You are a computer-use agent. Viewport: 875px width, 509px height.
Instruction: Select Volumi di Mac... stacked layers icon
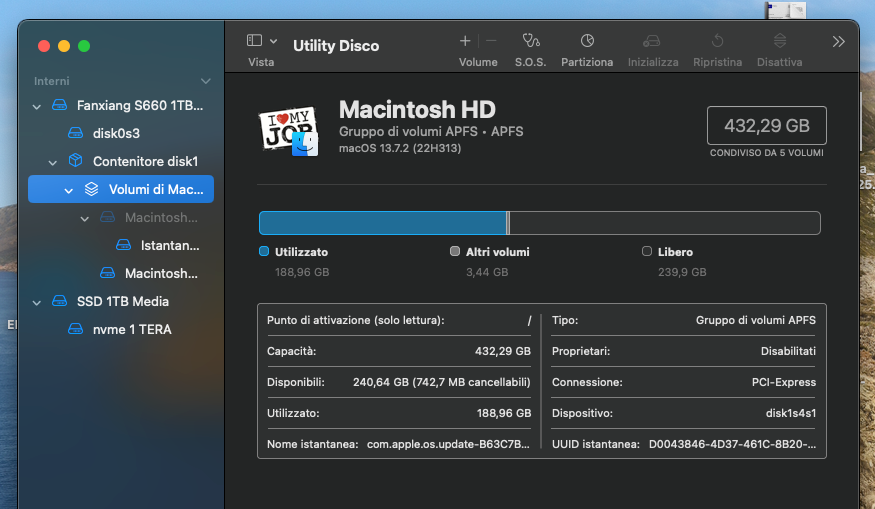[x=92, y=189]
